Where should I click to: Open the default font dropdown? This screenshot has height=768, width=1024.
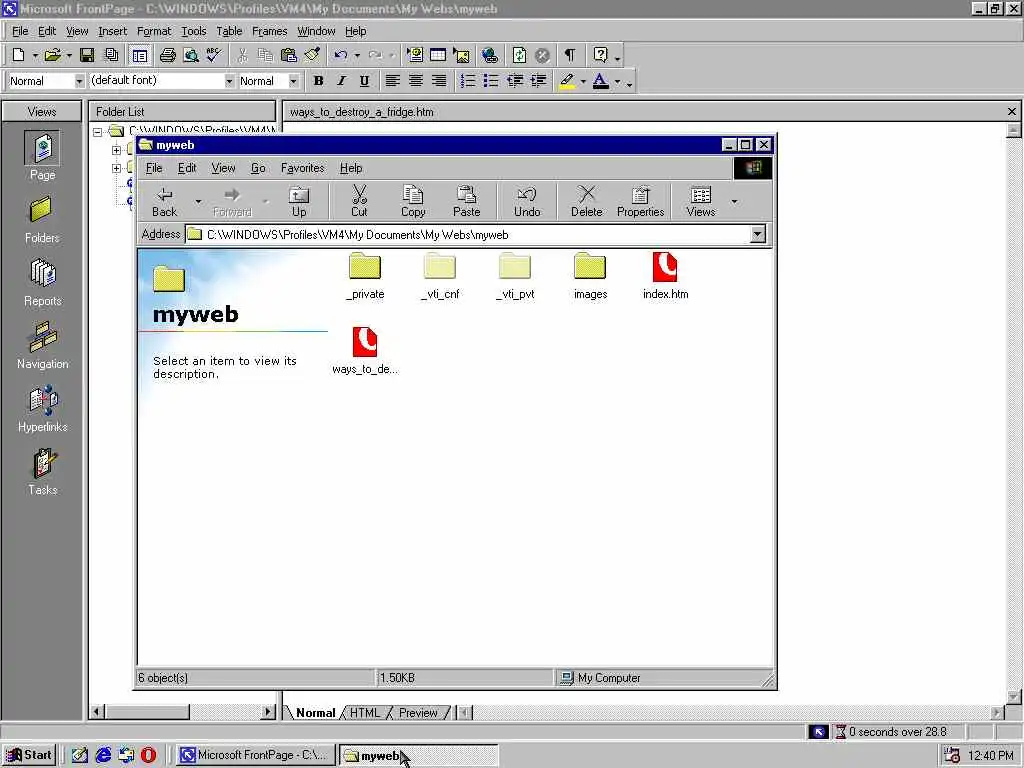click(229, 81)
